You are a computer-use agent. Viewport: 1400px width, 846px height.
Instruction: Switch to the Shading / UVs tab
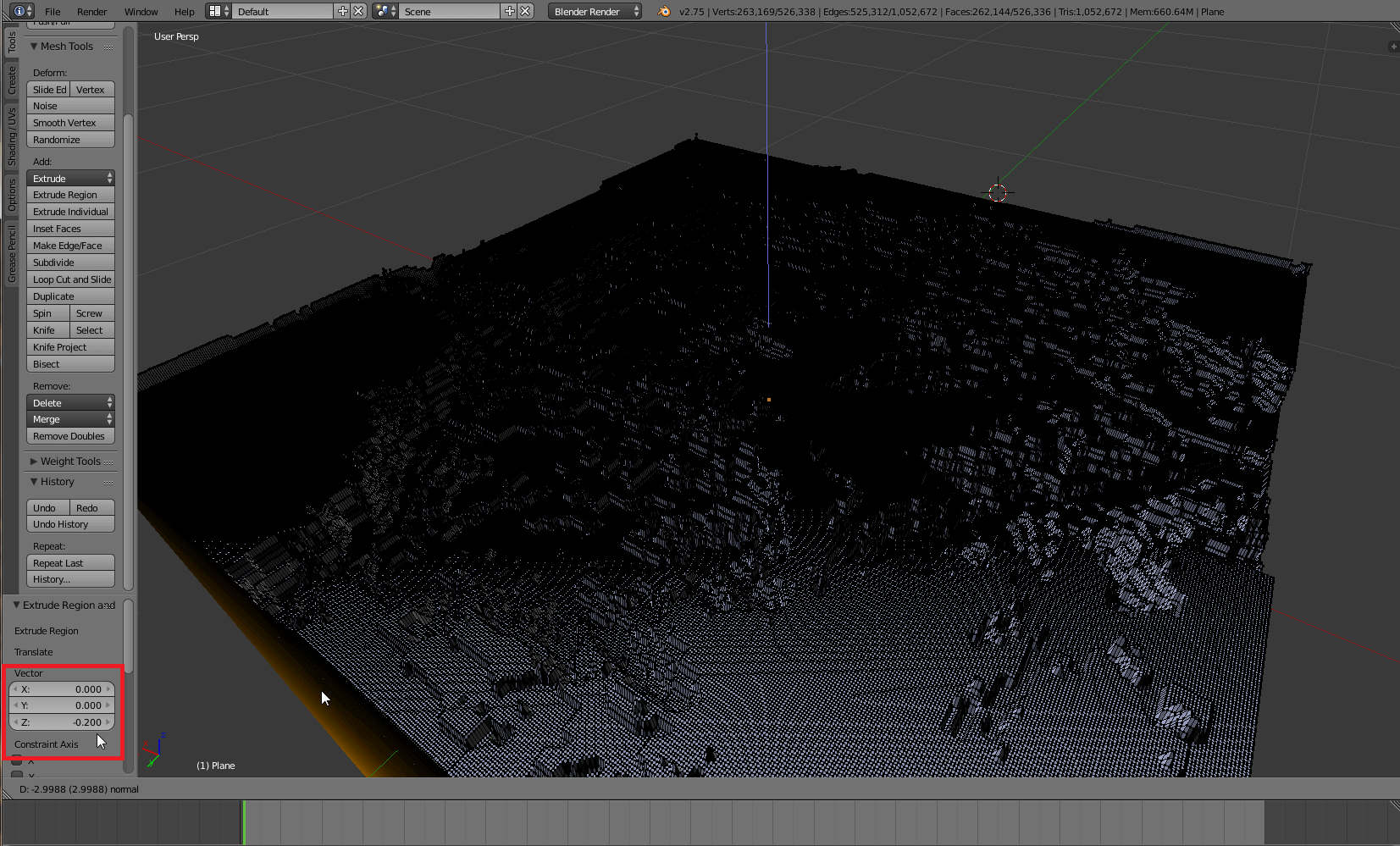12,135
